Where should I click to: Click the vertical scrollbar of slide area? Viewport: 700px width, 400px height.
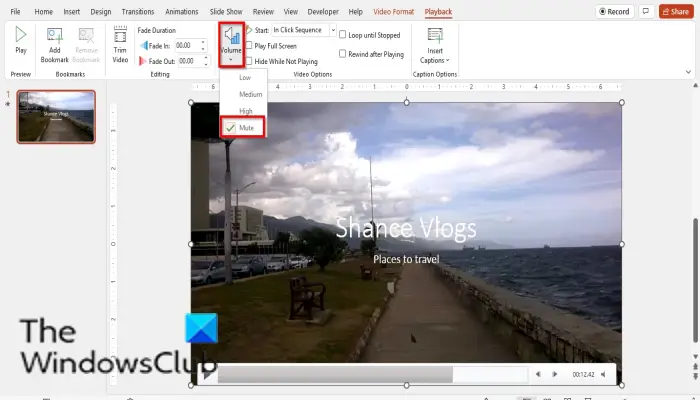(x=695, y=279)
